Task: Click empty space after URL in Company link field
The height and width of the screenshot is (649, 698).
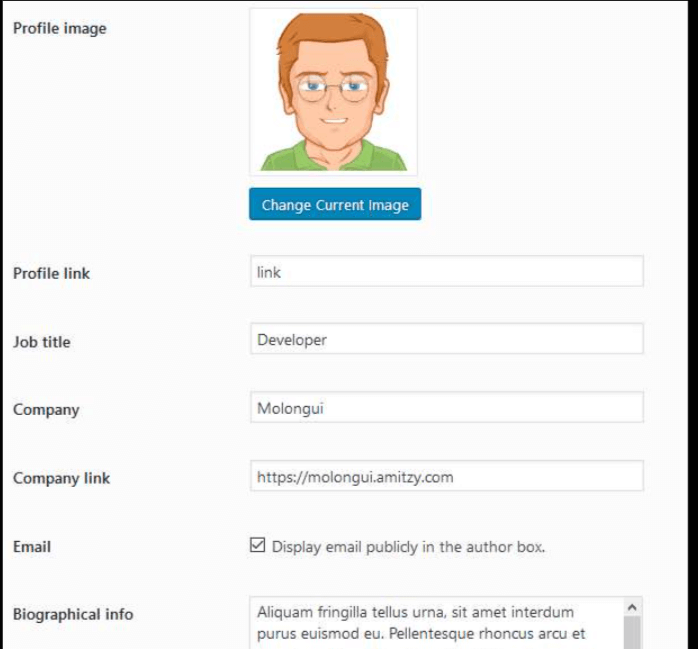Action: [x=548, y=476]
